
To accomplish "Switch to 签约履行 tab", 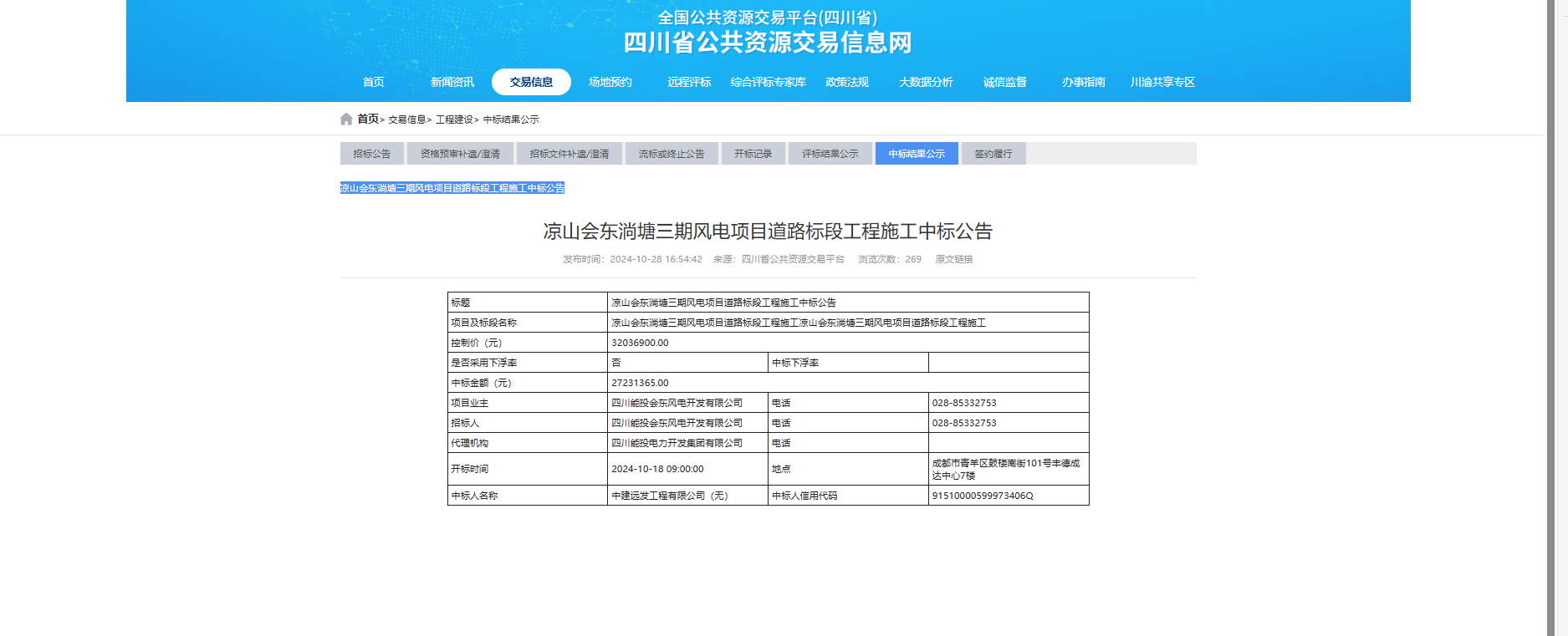I will pos(993,154).
